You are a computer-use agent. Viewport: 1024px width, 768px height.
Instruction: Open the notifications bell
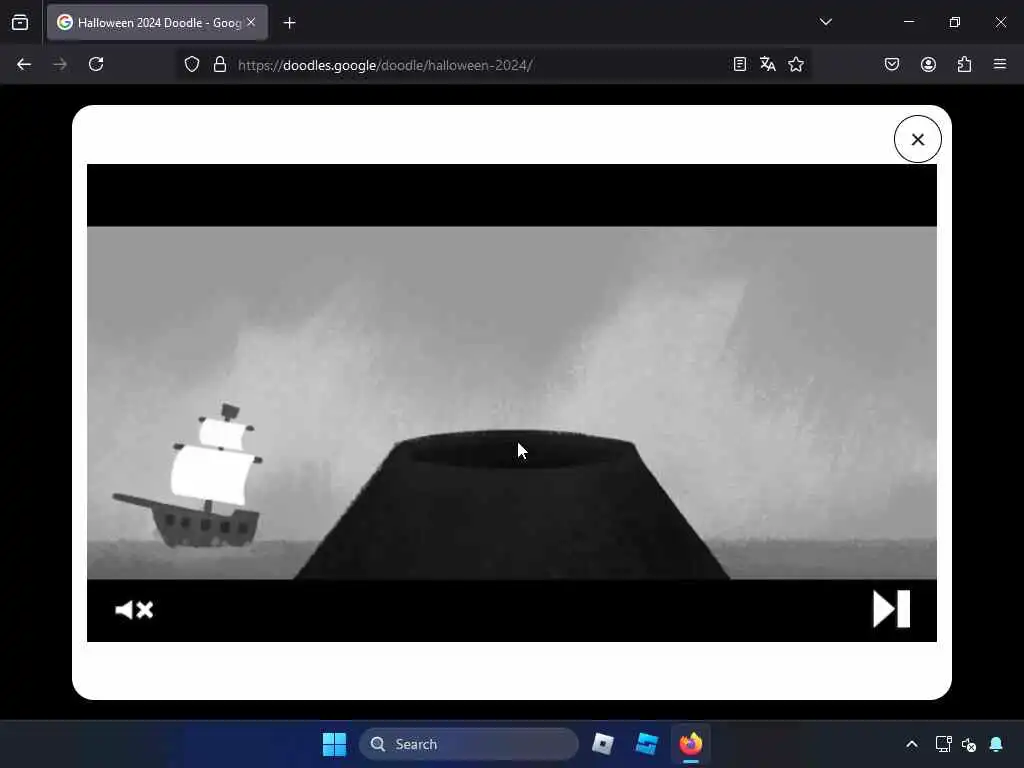point(996,744)
